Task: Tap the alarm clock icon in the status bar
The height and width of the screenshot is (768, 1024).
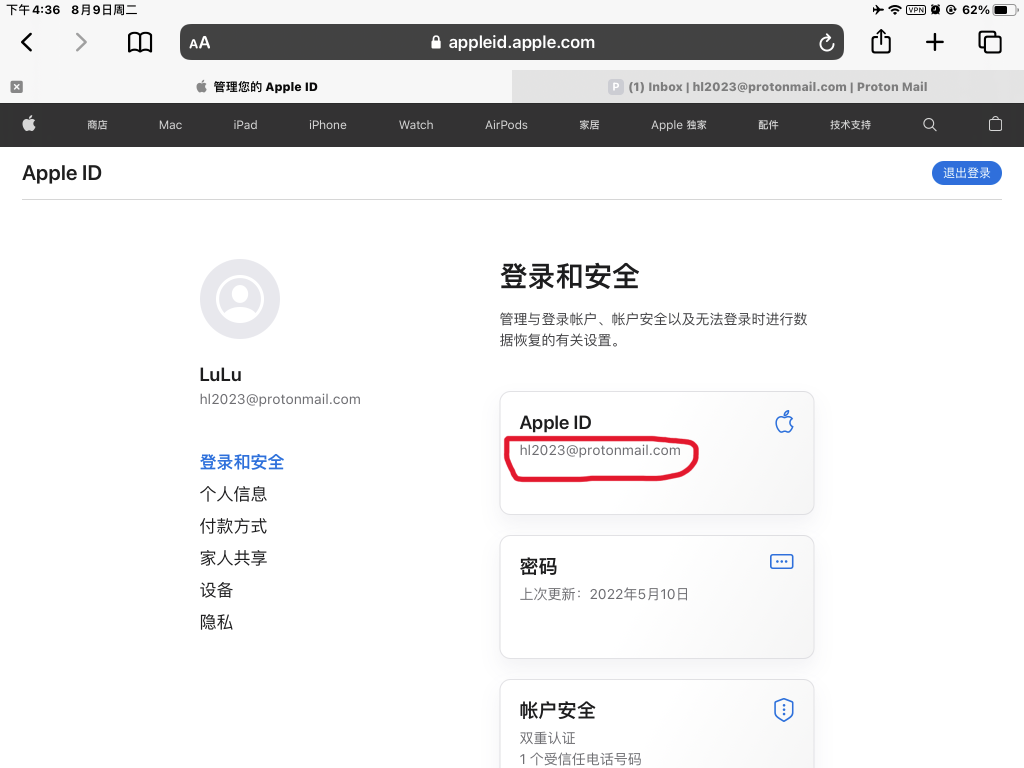Action: coord(935,10)
